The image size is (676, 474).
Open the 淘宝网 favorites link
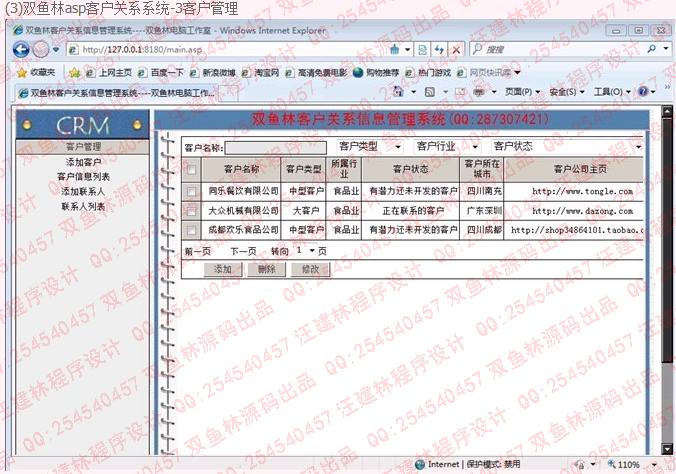coord(261,72)
